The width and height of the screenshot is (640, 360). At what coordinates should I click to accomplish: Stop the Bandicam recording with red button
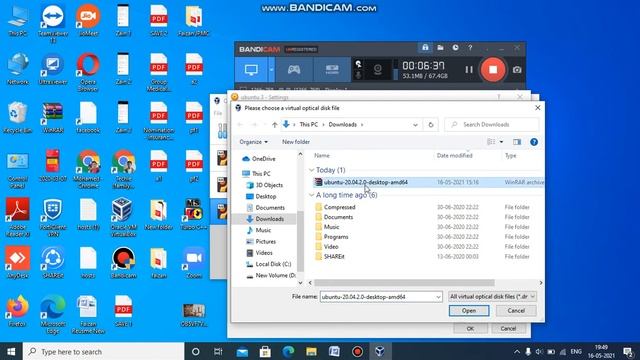tap(493, 69)
